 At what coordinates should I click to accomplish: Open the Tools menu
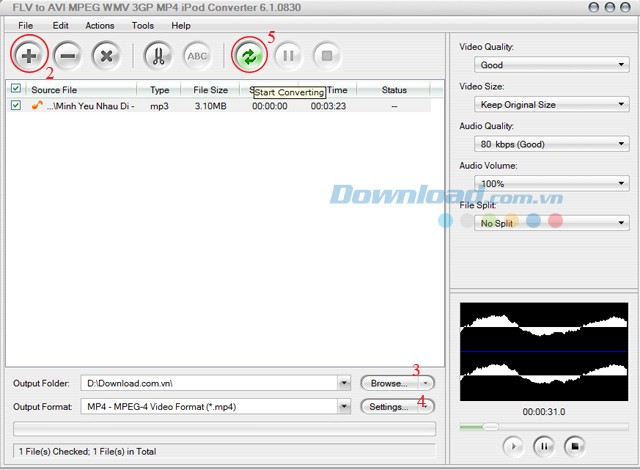(143, 25)
